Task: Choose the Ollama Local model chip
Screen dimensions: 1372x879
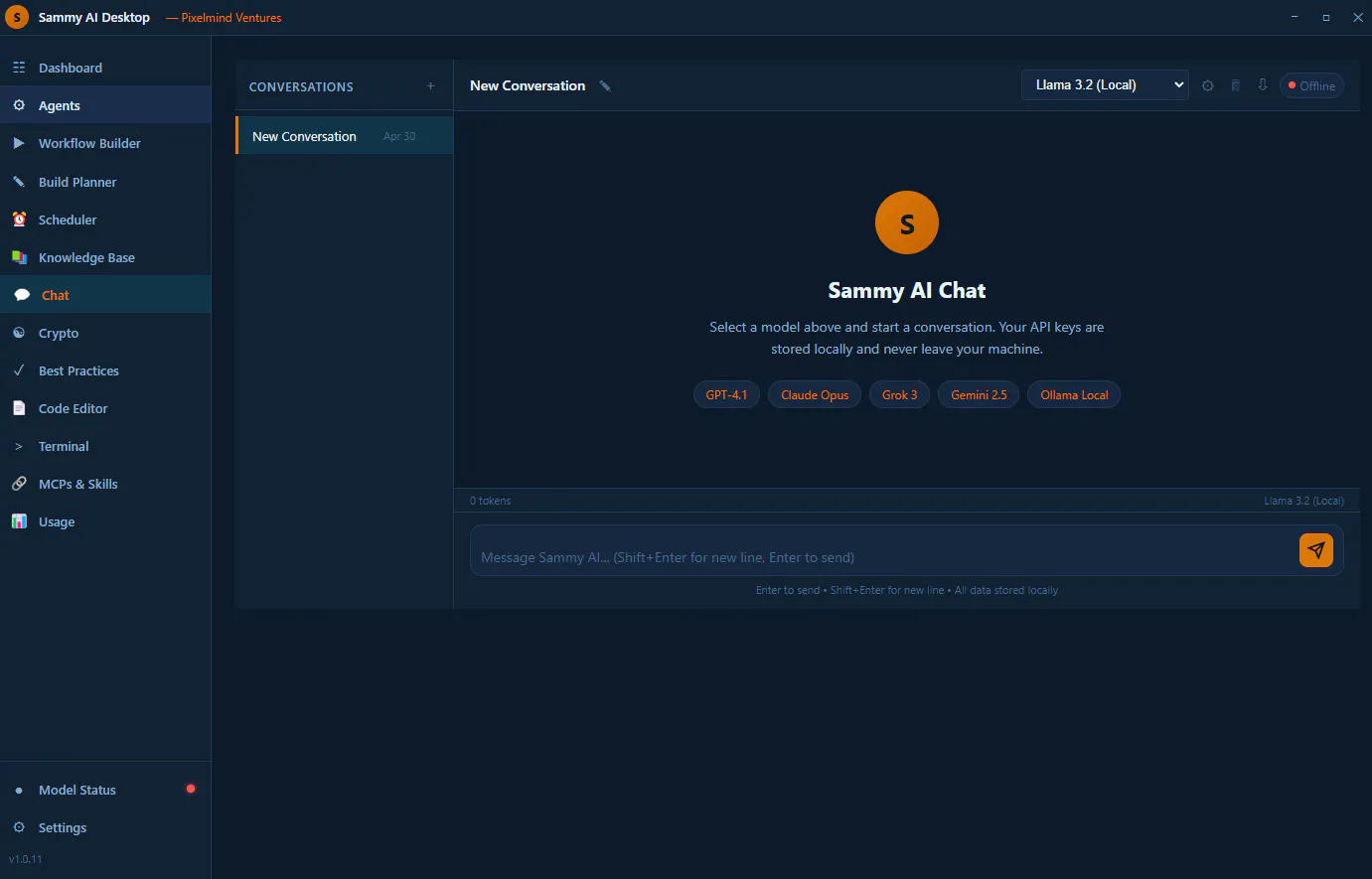Action: [1074, 395]
